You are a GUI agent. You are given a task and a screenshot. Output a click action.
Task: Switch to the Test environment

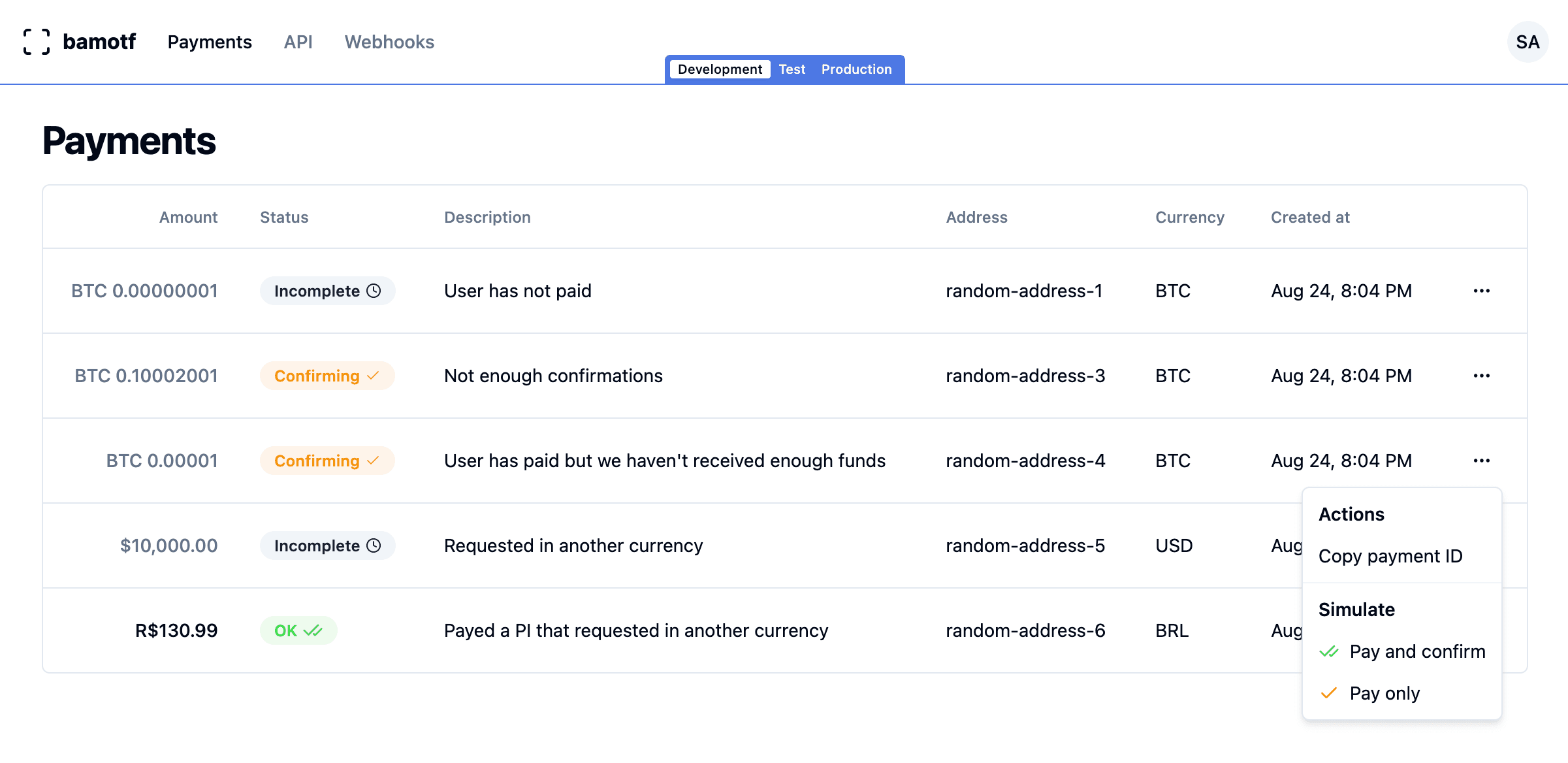[x=792, y=69]
